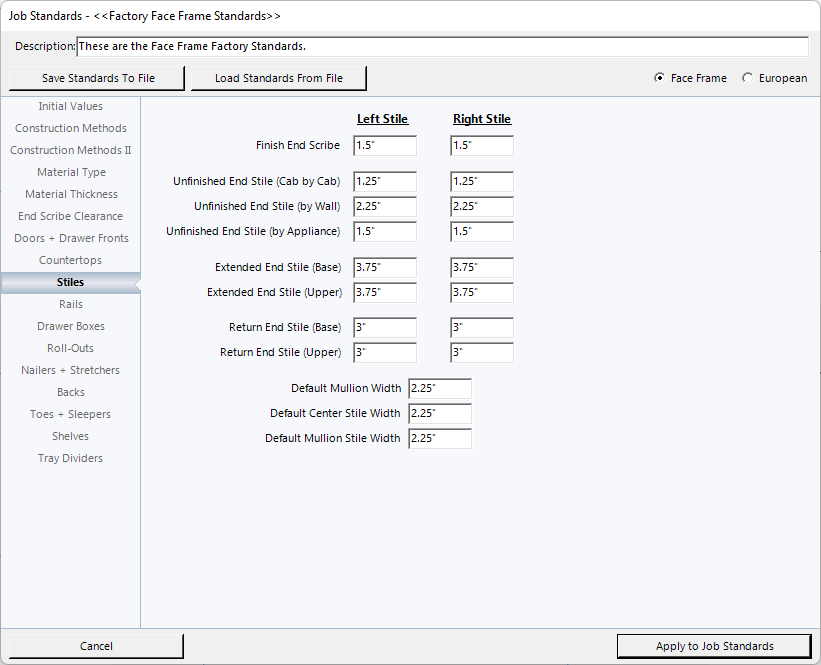The height and width of the screenshot is (665, 821).
Task: Select the Rails section
Action: [70, 304]
